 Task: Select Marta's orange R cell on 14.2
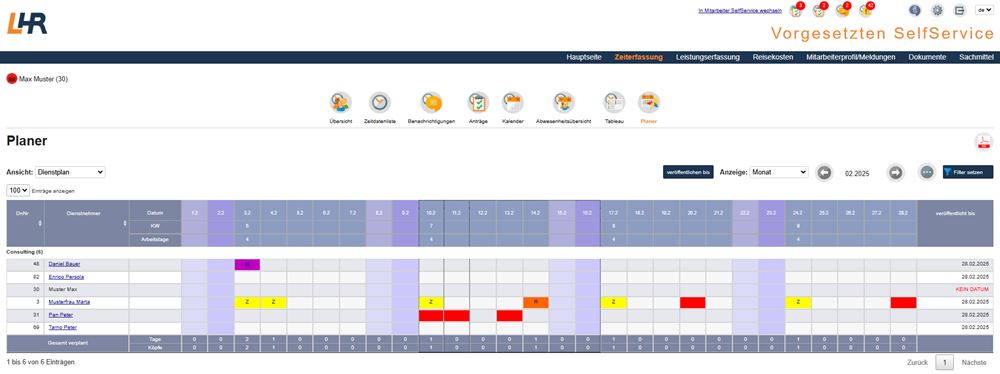[x=536, y=303]
